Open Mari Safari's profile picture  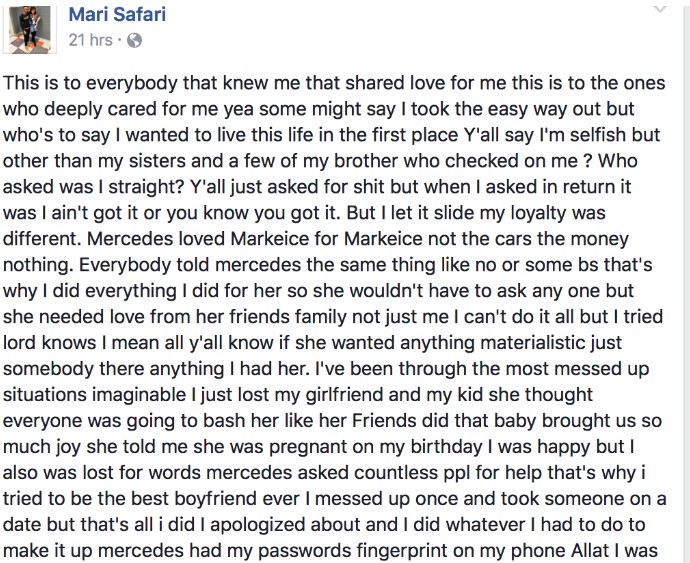30,31
